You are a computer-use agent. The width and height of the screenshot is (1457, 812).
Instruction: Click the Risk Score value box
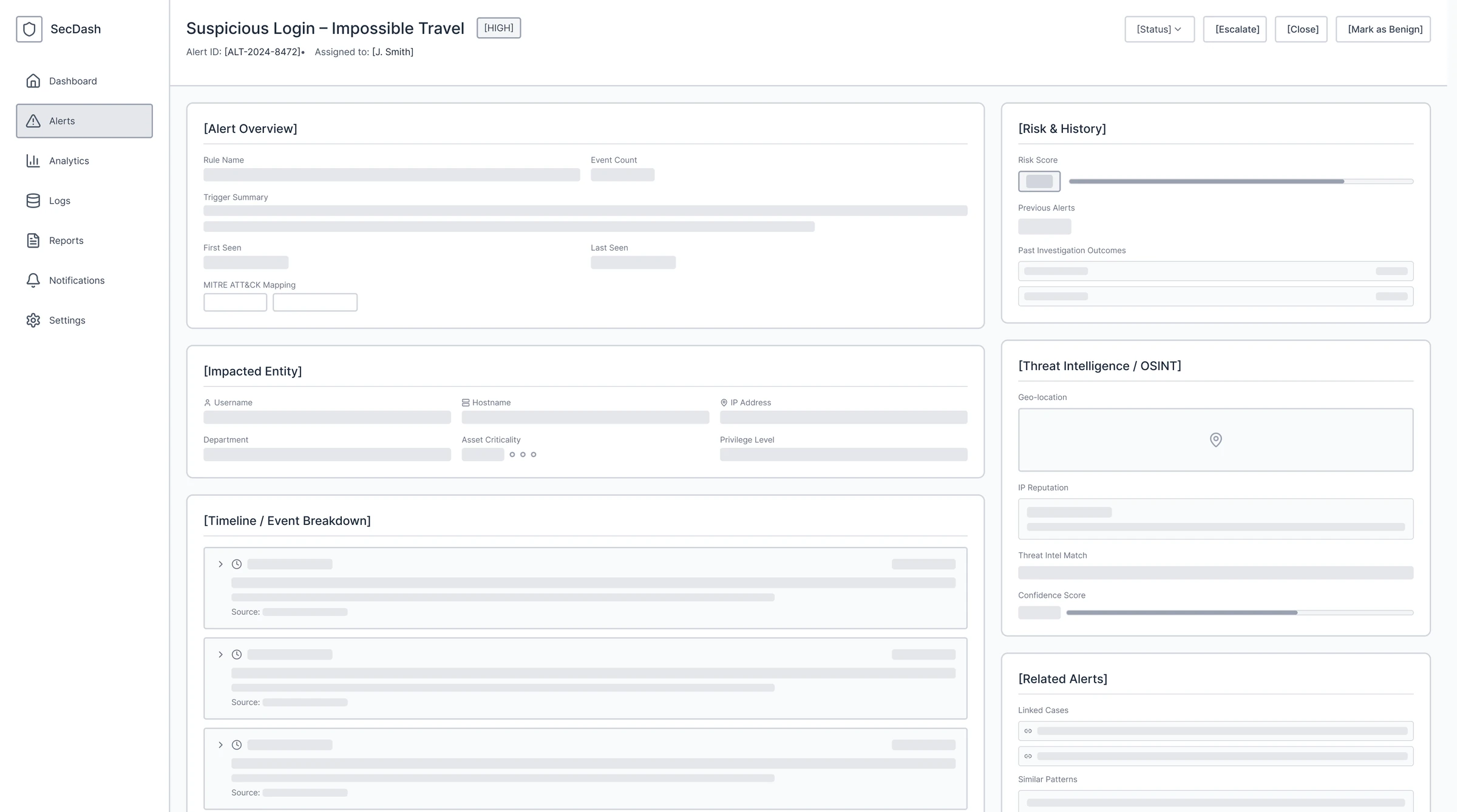[x=1039, y=181]
